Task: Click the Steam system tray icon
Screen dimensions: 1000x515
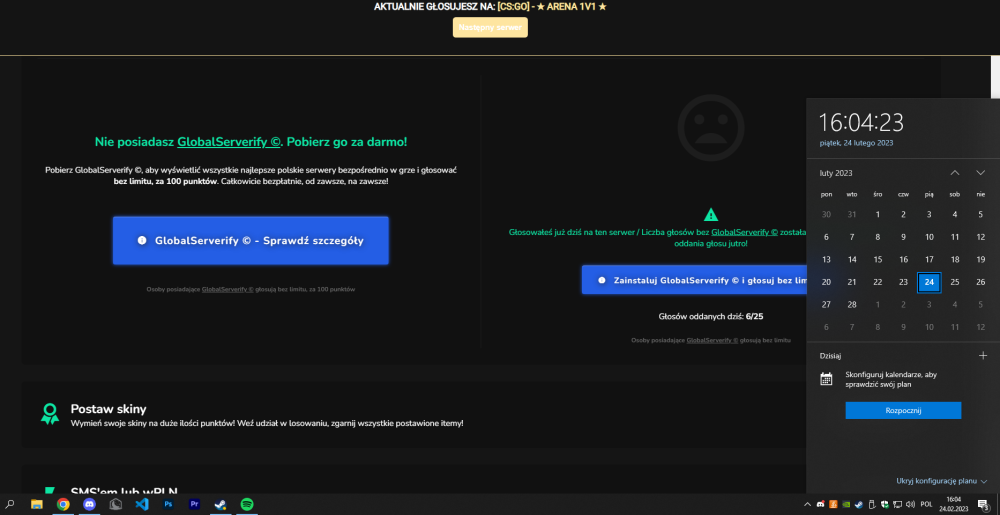Action: pyautogui.click(x=859, y=504)
